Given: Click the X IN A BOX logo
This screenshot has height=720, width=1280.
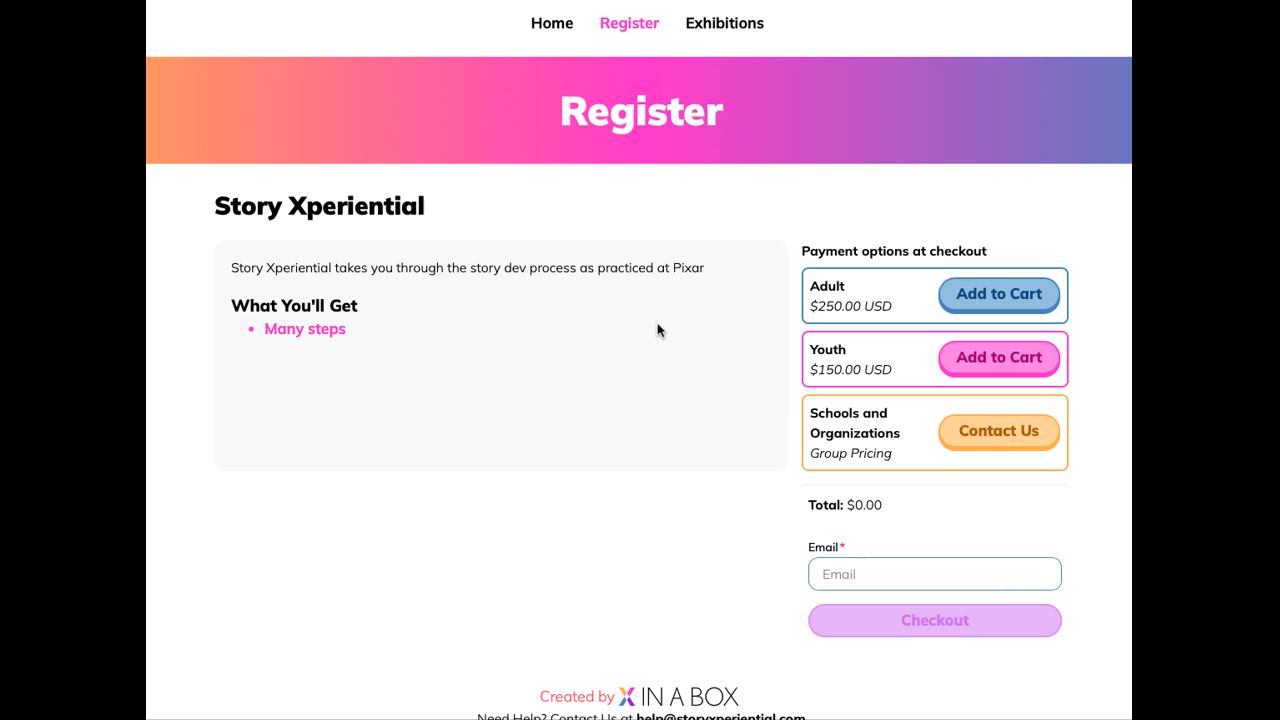Looking at the screenshot, I should coord(678,696).
